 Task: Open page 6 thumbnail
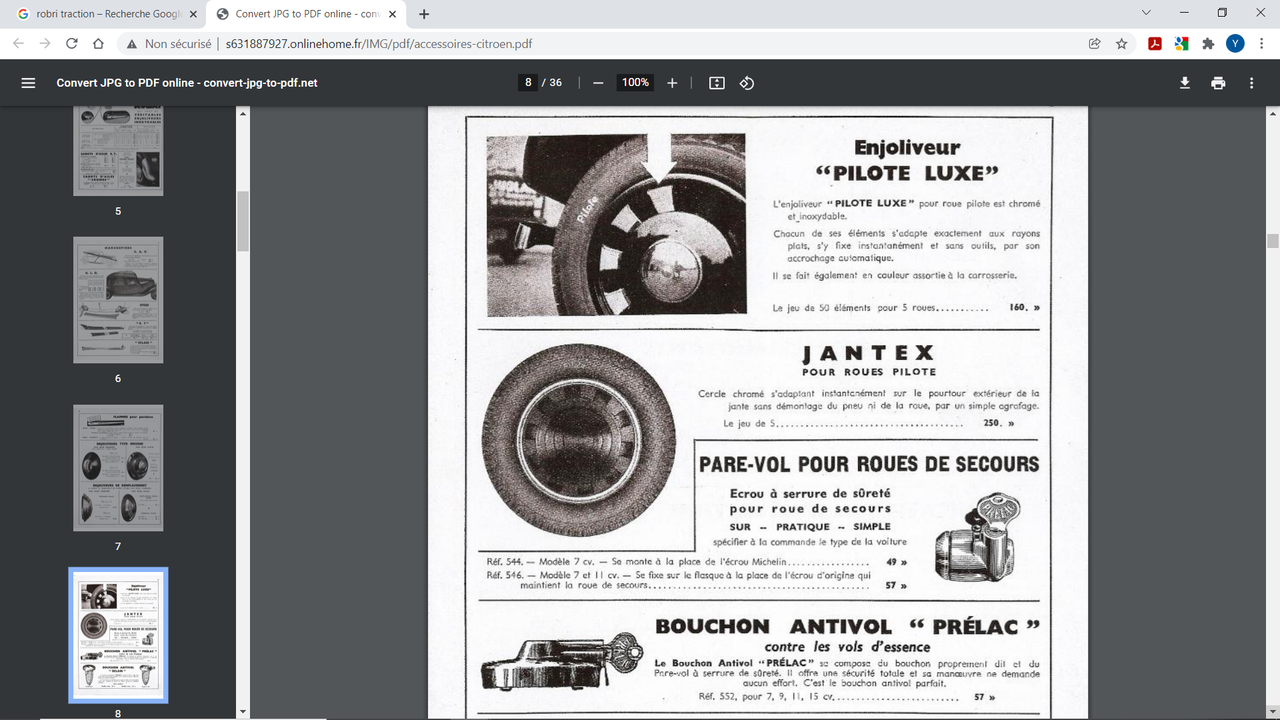[x=118, y=300]
